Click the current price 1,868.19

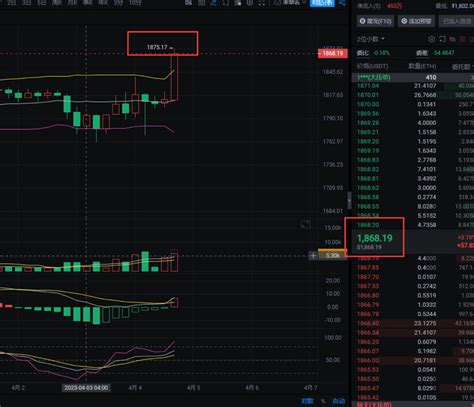tap(375, 238)
